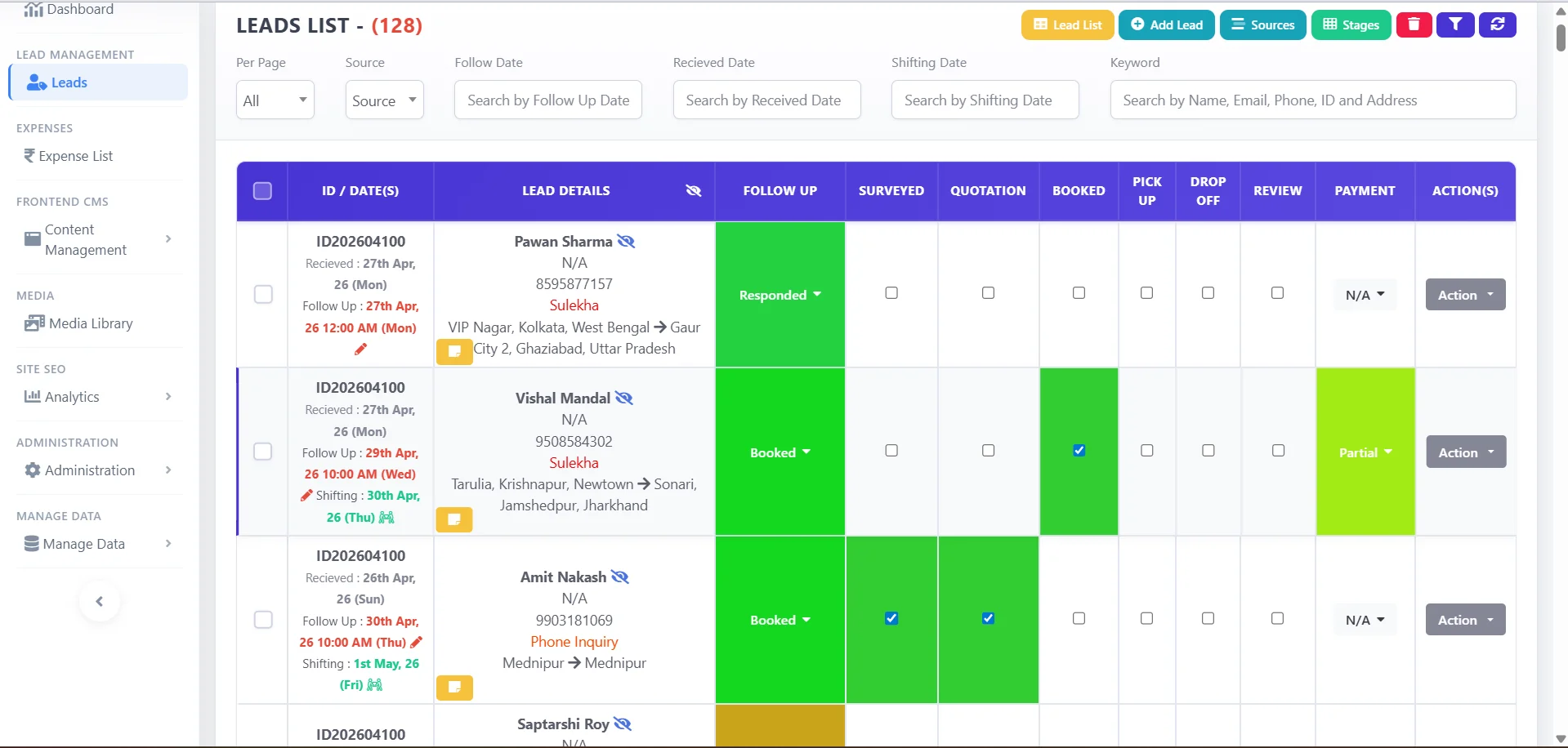Check Pick Up for Vishal Mandal

point(1147,451)
